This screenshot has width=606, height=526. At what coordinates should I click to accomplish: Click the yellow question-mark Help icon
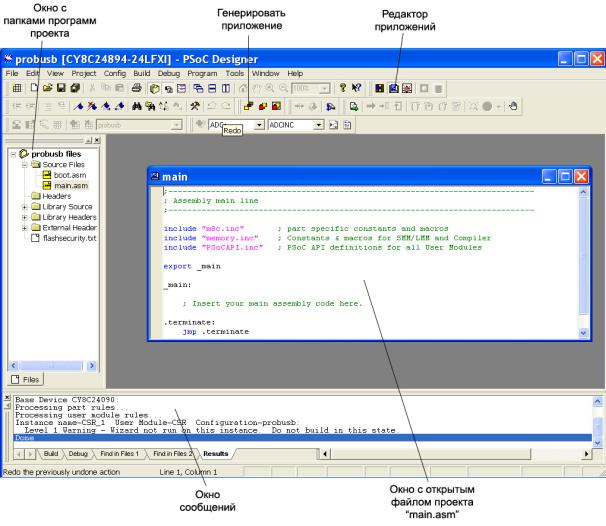342,88
